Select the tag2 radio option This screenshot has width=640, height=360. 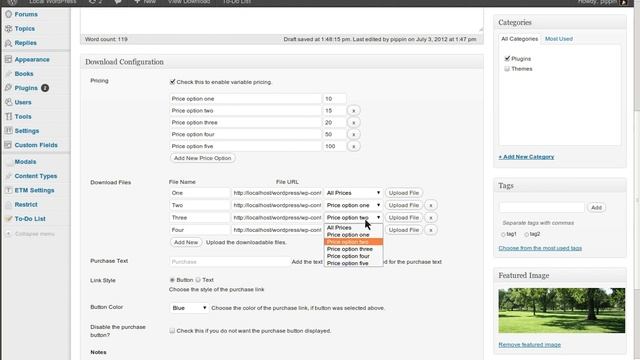527,234
